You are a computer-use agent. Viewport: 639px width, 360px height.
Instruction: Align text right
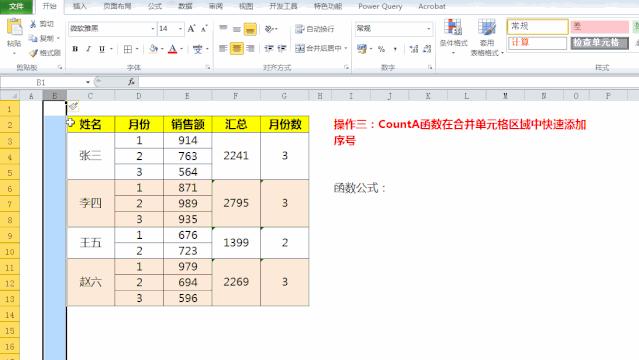point(250,49)
